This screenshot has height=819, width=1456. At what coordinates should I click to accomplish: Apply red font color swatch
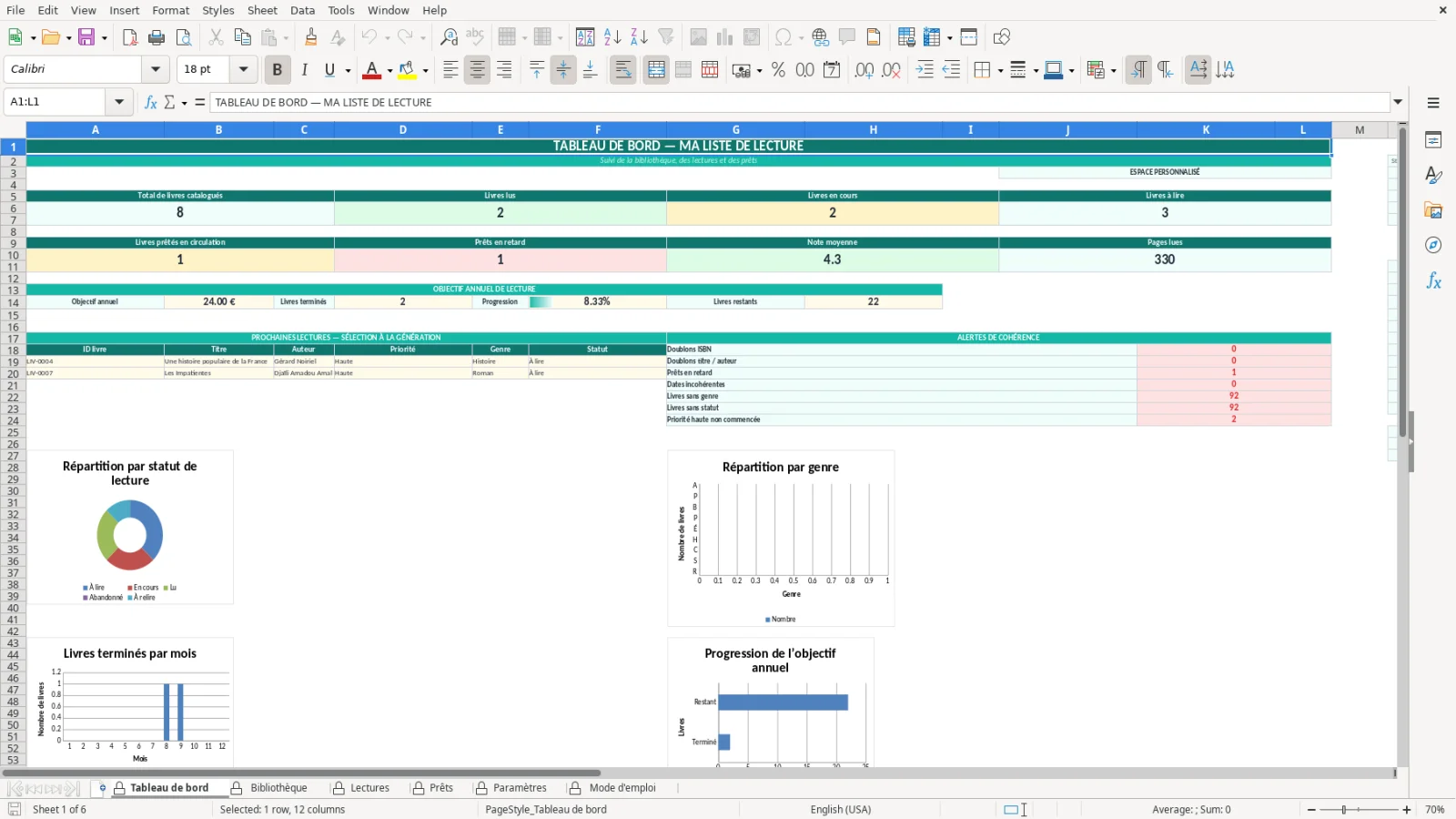tap(371, 70)
